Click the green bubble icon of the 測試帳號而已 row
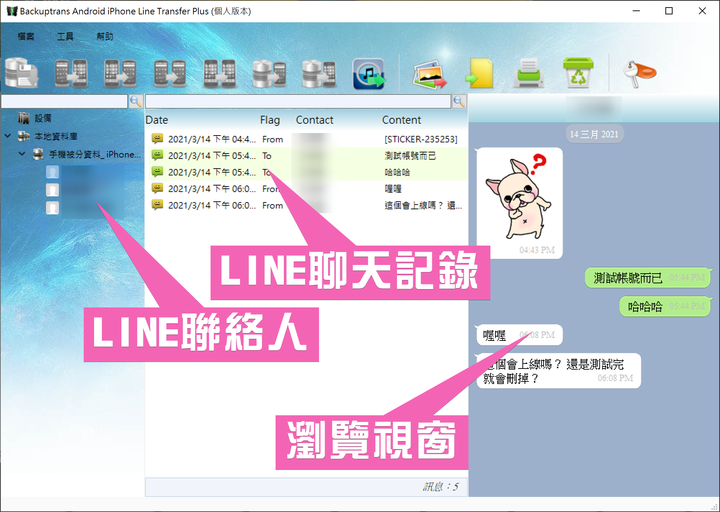 [158, 155]
